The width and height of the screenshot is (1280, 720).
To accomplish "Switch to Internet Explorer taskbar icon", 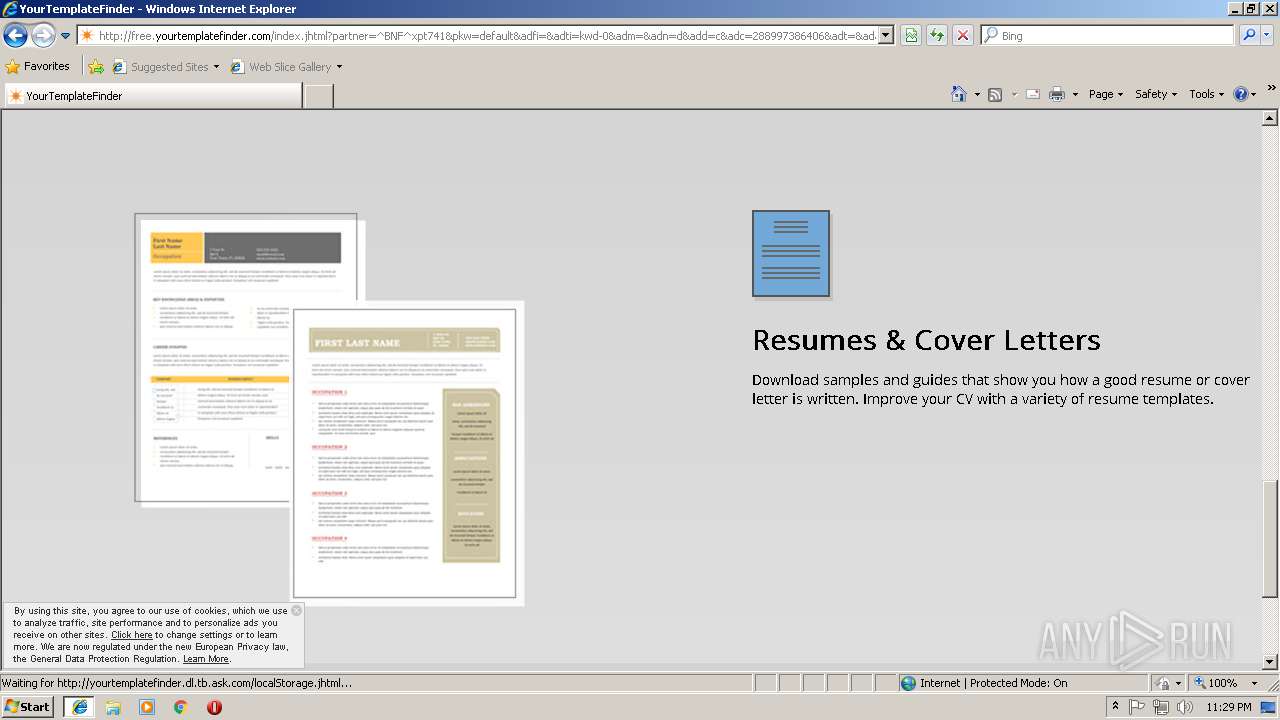I will coord(79,707).
